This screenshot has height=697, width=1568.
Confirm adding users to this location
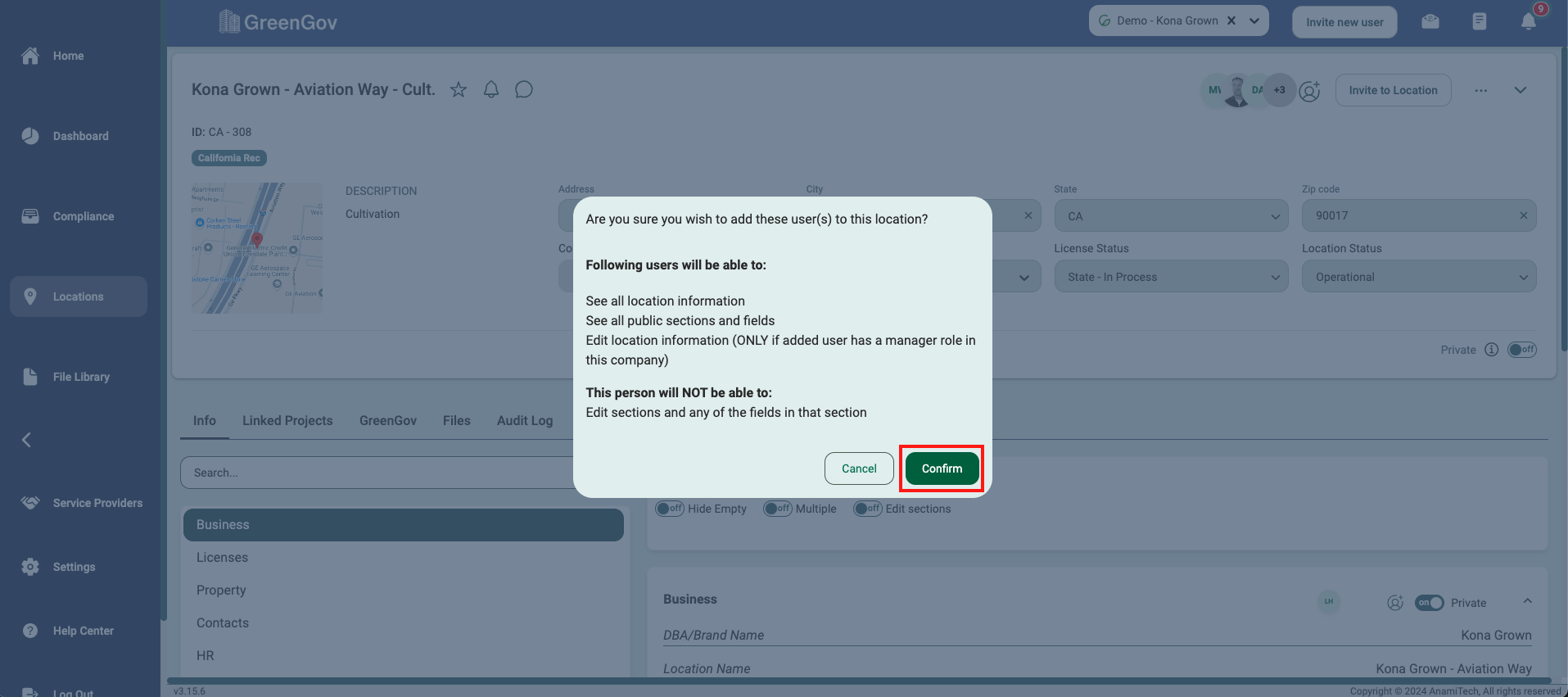coord(942,468)
